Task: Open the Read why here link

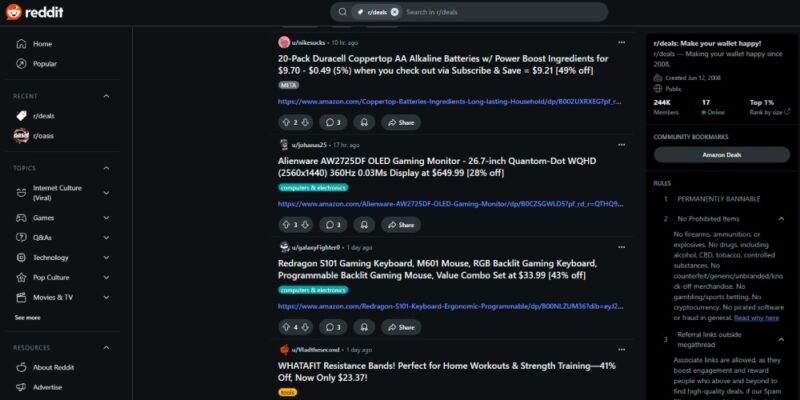Action: click(x=756, y=318)
